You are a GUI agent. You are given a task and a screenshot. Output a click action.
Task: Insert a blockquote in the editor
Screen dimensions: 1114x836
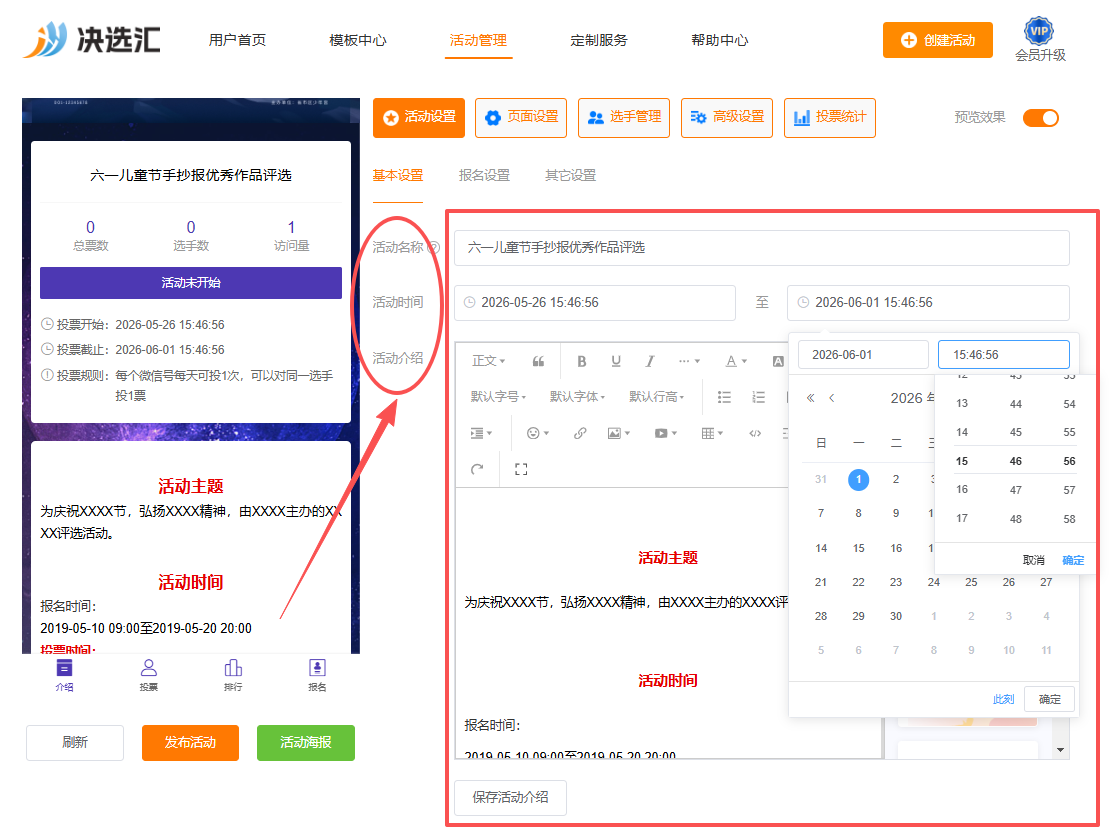pos(539,361)
